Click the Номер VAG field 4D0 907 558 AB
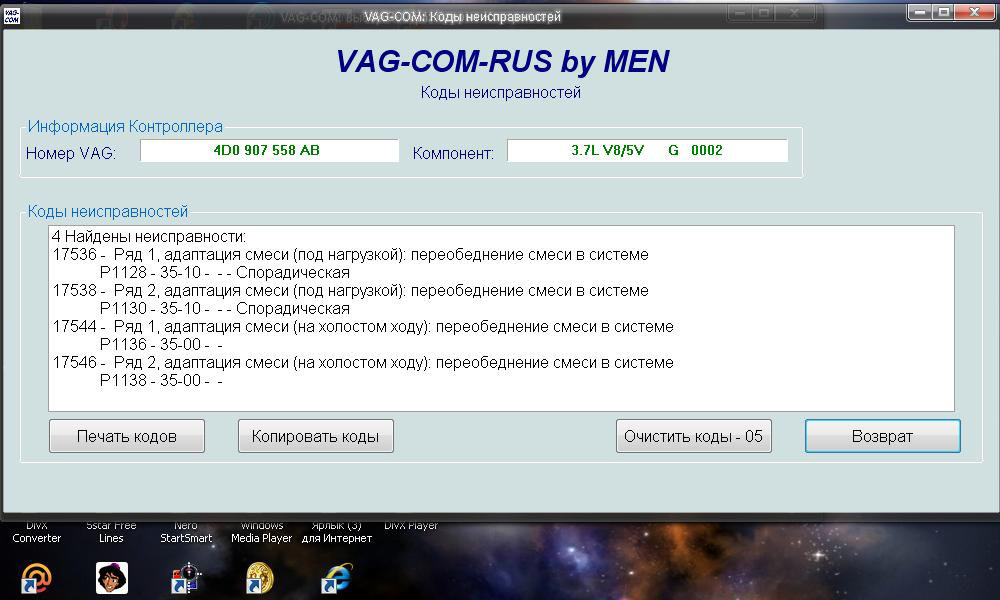This screenshot has height=600, width=1000. click(268, 151)
